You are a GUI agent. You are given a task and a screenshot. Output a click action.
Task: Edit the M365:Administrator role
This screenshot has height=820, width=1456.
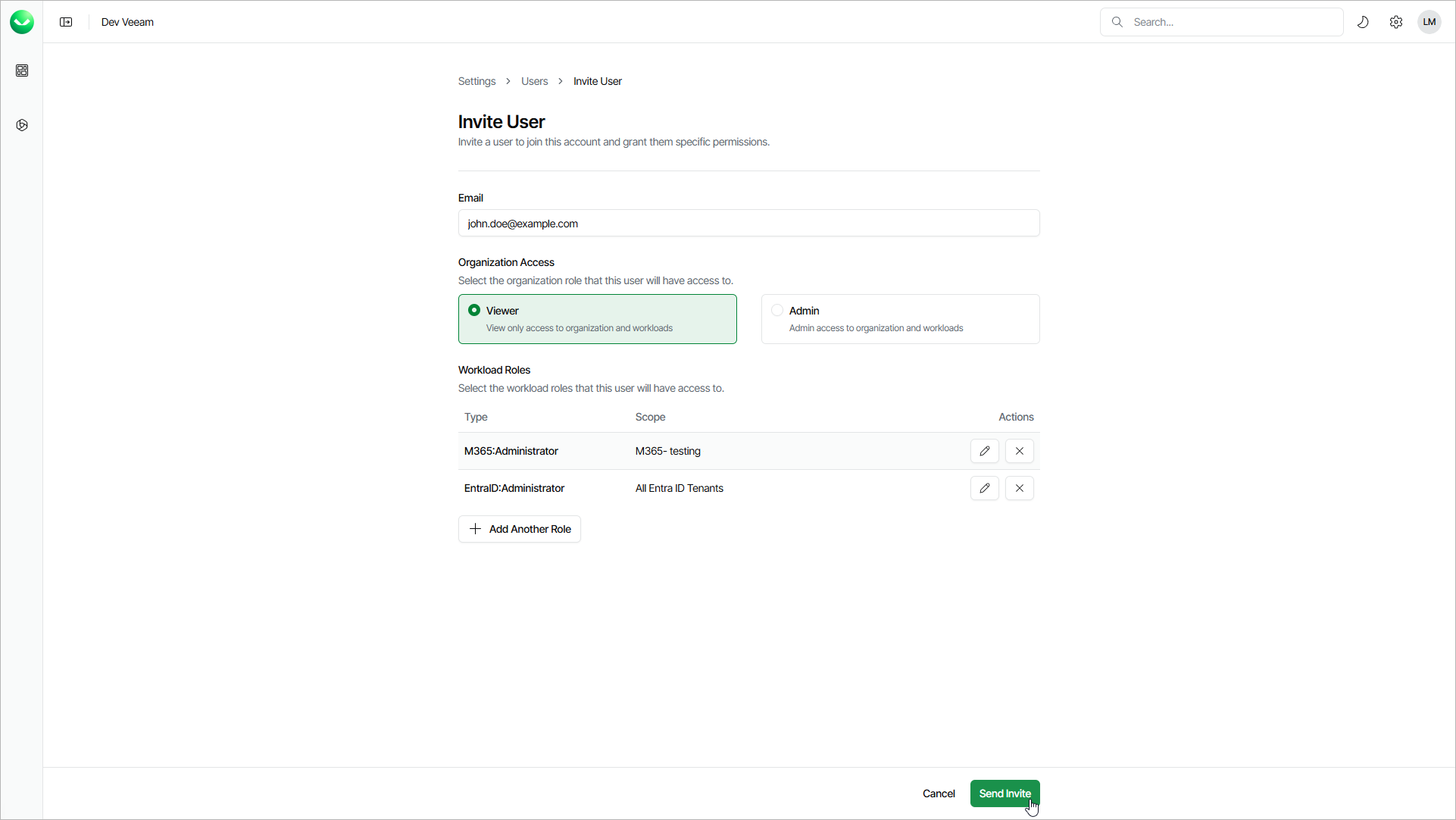(x=984, y=451)
